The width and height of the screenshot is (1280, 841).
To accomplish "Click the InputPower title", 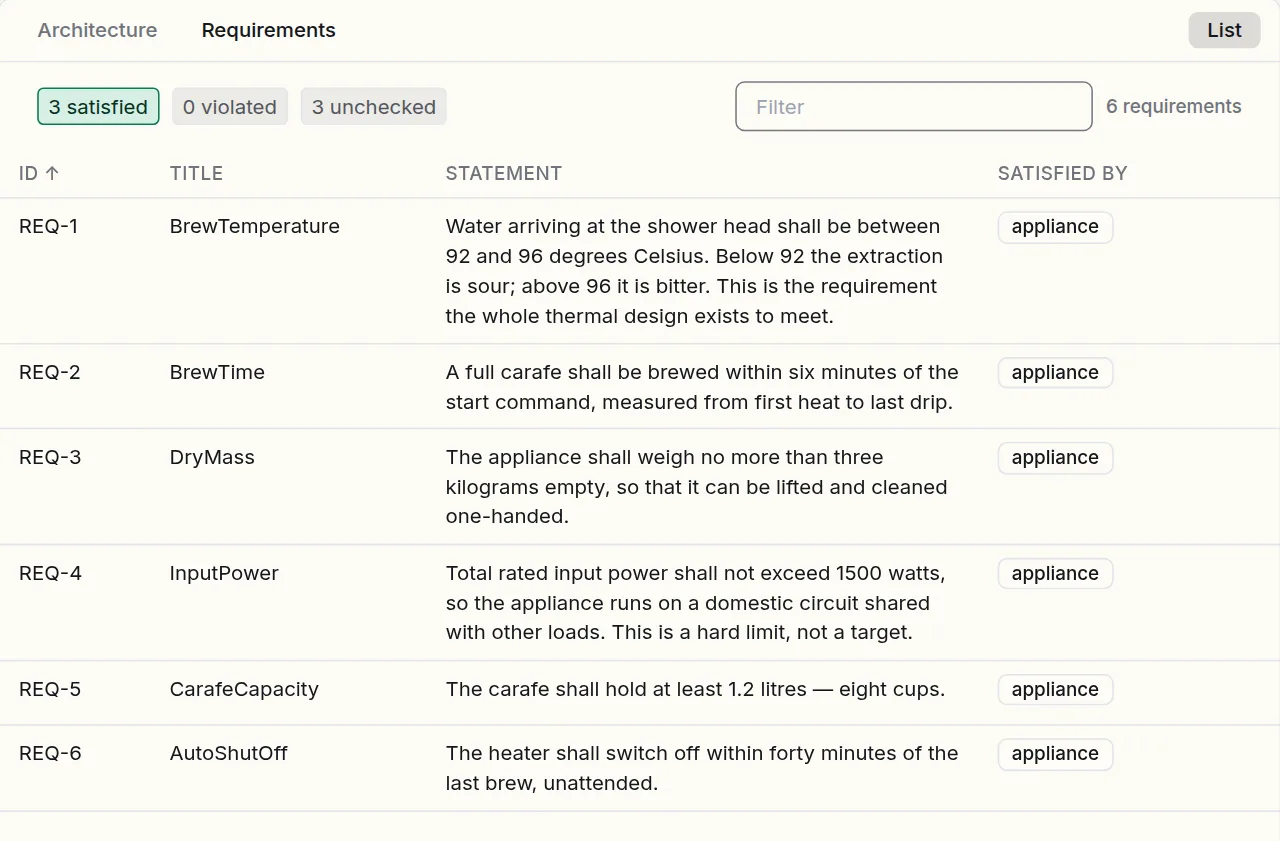I will coord(224,573).
